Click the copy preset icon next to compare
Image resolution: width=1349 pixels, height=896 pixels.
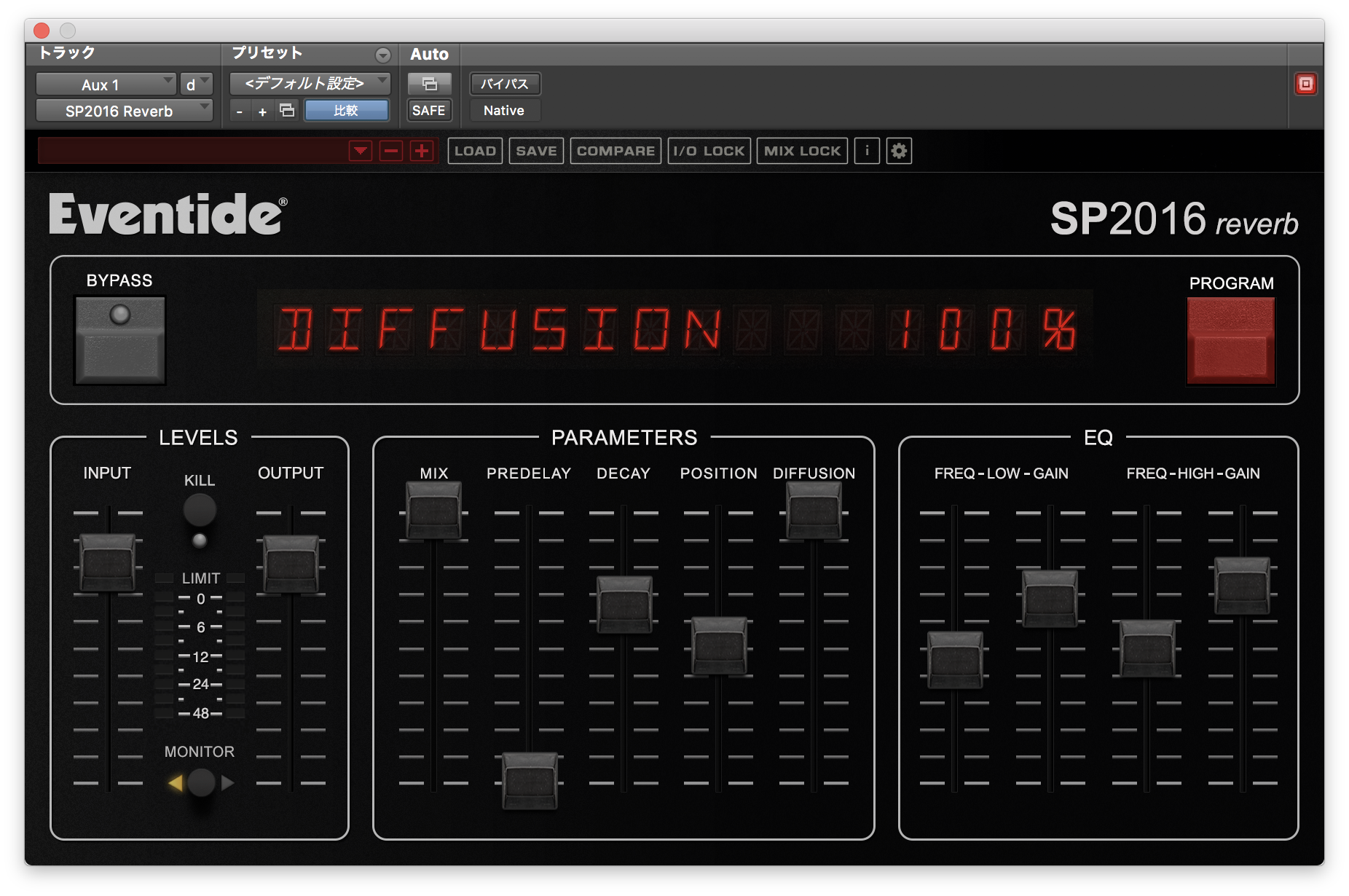[x=286, y=110]
